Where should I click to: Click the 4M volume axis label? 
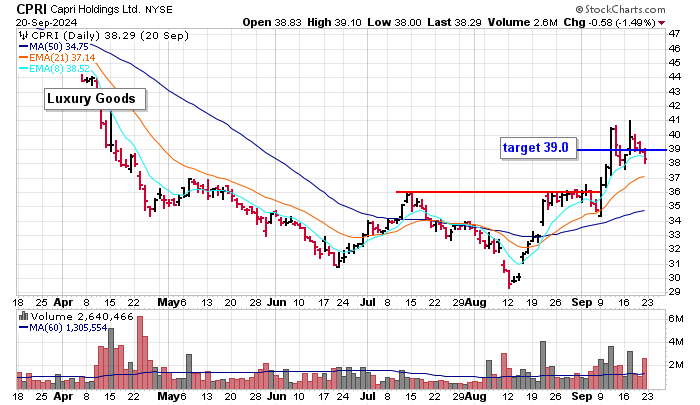[675, 342]
